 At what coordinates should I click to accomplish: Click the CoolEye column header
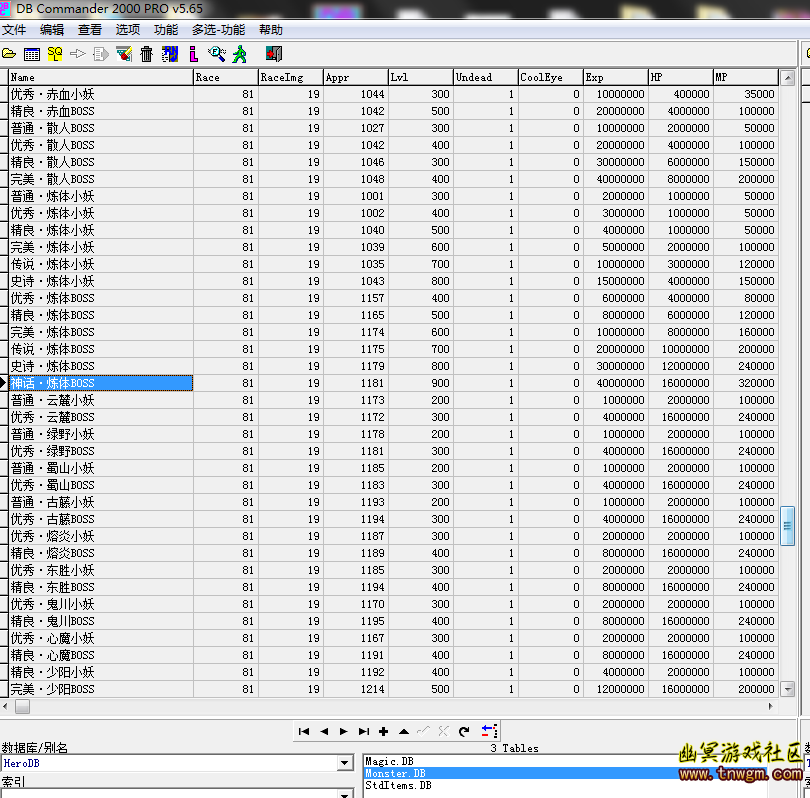click(551, 77)
